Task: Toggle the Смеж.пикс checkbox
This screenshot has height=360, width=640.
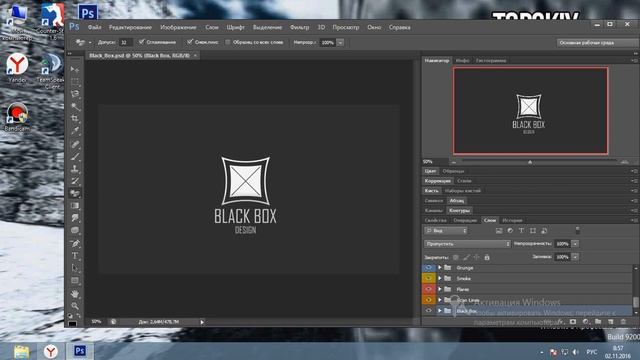Action: (x=189, y=42)
